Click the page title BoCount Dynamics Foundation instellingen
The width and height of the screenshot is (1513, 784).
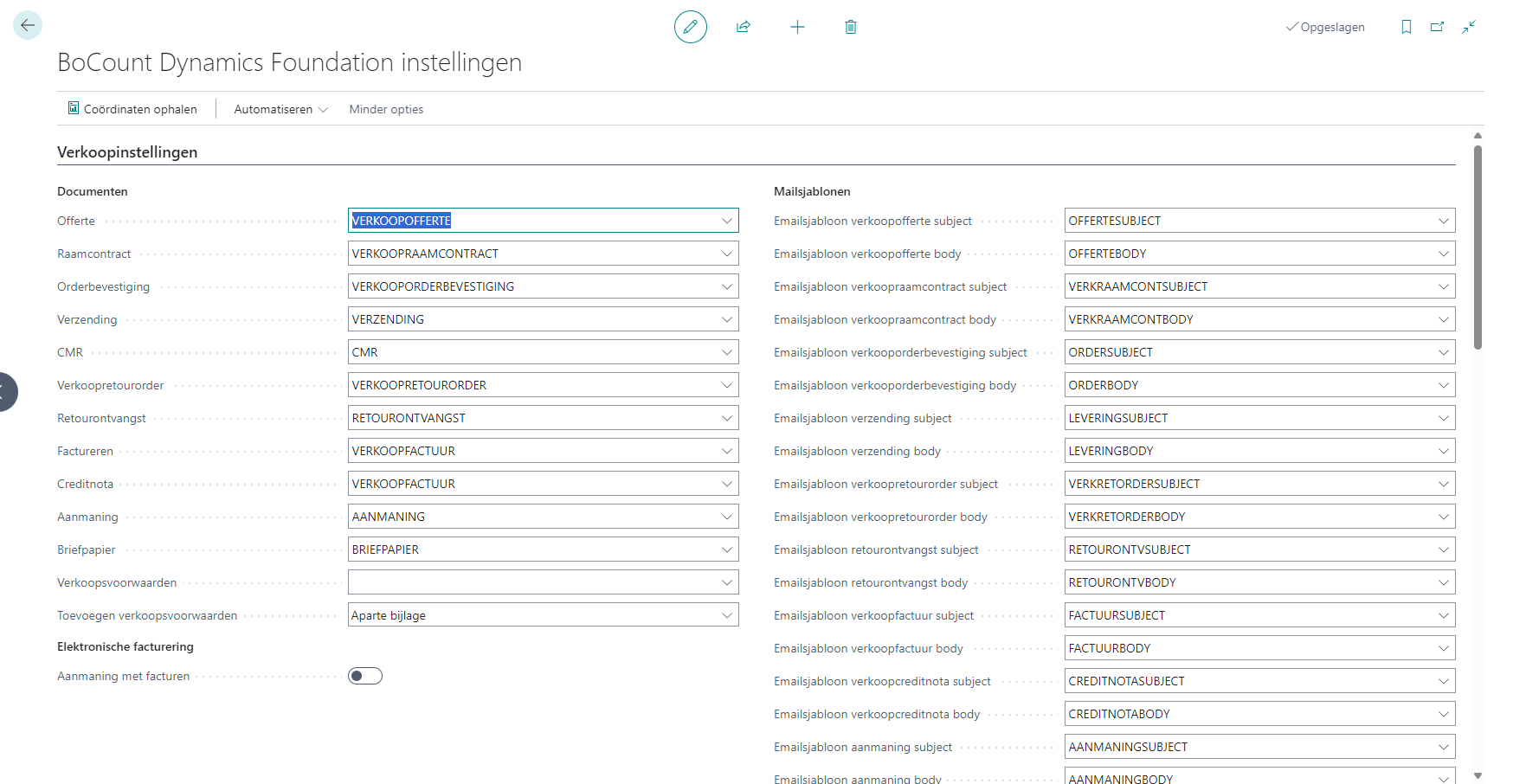[289, 62]
